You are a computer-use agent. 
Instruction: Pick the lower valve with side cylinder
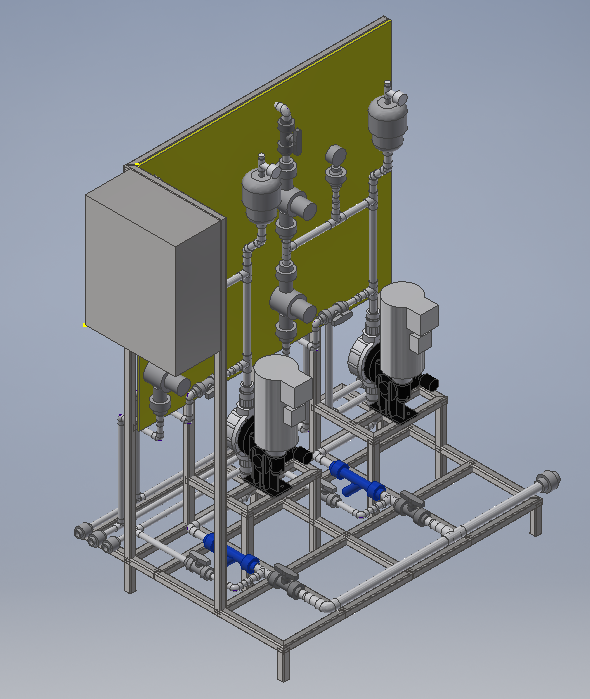tap(292, 304)
